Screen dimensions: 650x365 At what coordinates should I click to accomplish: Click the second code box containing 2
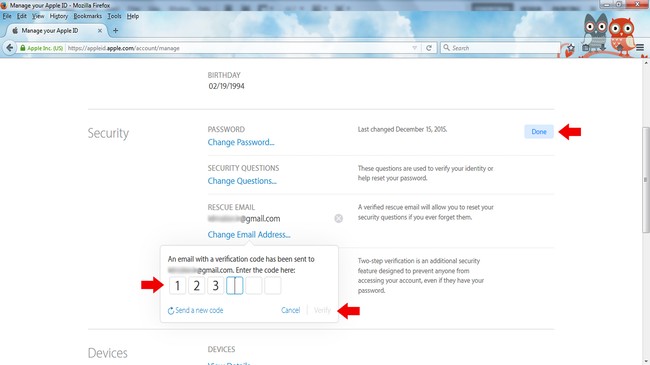[196, 285]
